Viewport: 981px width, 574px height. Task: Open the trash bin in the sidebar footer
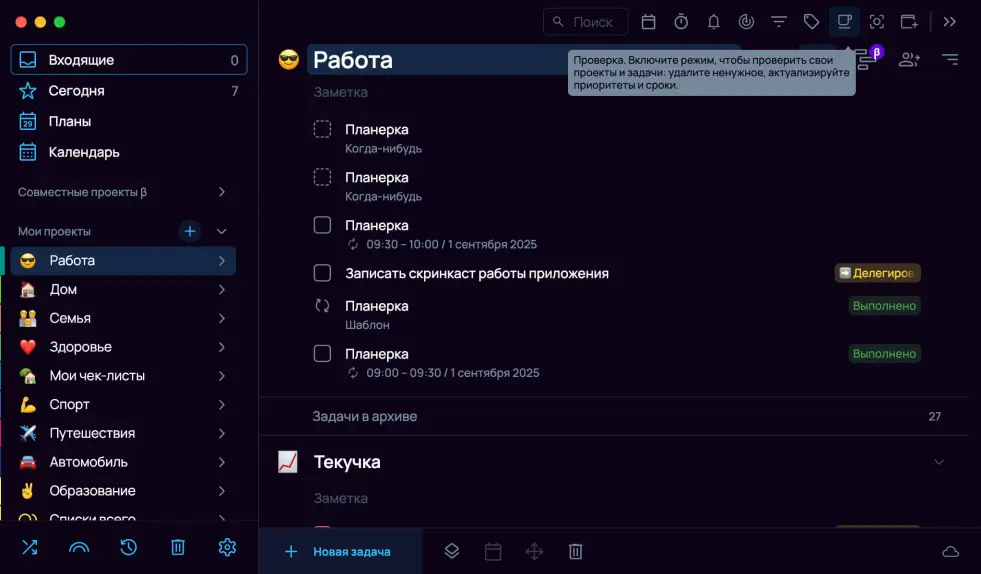pyautogui.click(x=178, y=547)
